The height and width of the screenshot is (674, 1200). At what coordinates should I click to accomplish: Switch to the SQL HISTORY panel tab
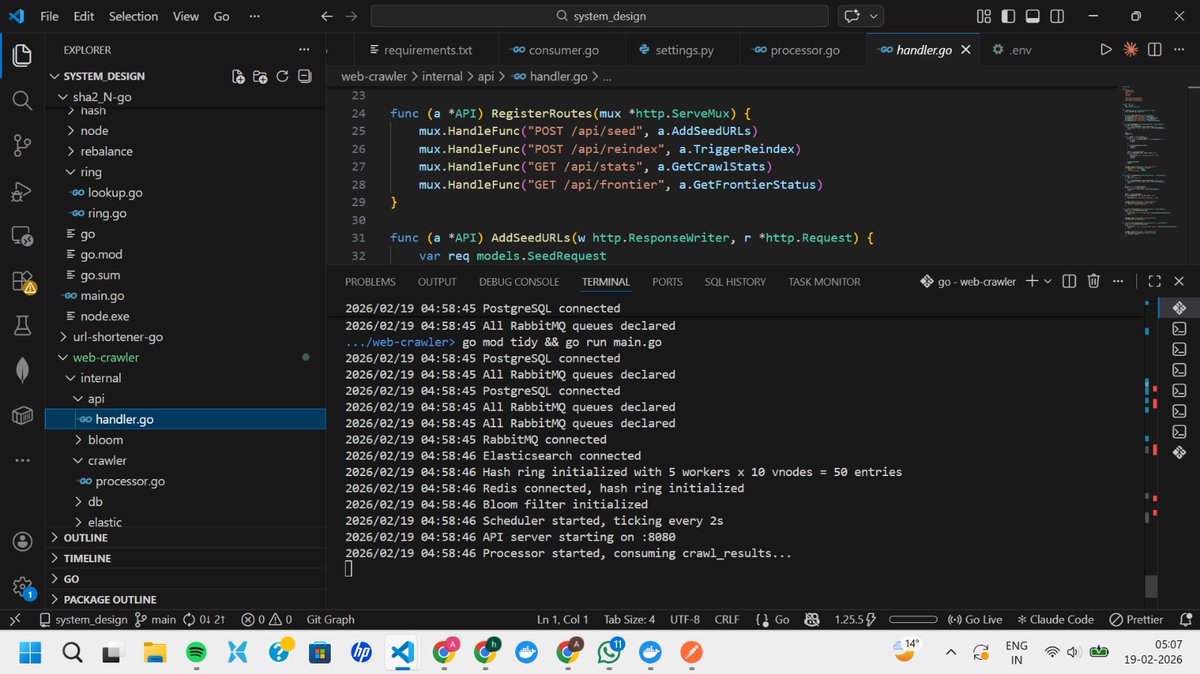click(x=735, y=282)
